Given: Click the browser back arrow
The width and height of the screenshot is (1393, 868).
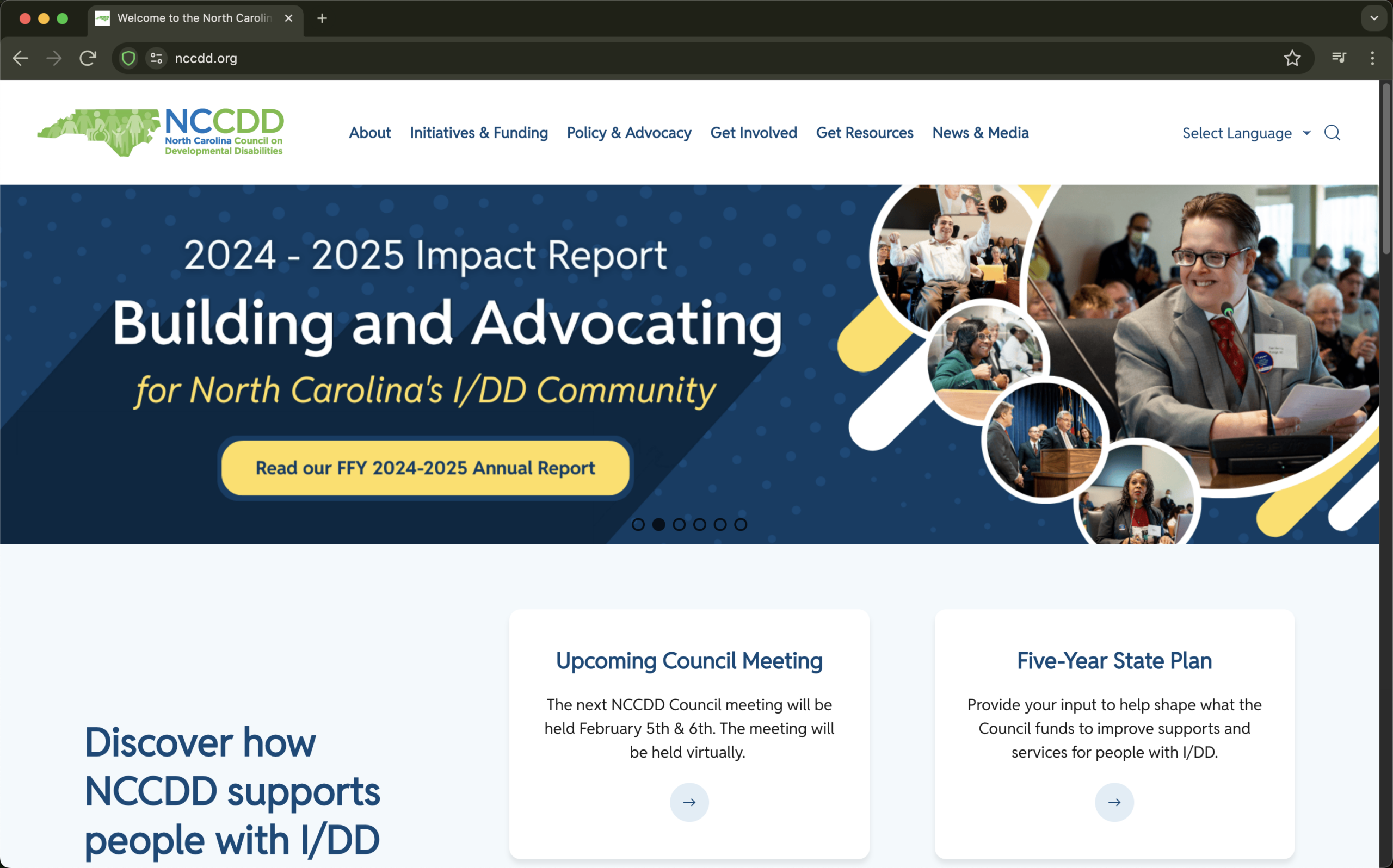Looking at the screenshot, I should (x=21, y=58).
